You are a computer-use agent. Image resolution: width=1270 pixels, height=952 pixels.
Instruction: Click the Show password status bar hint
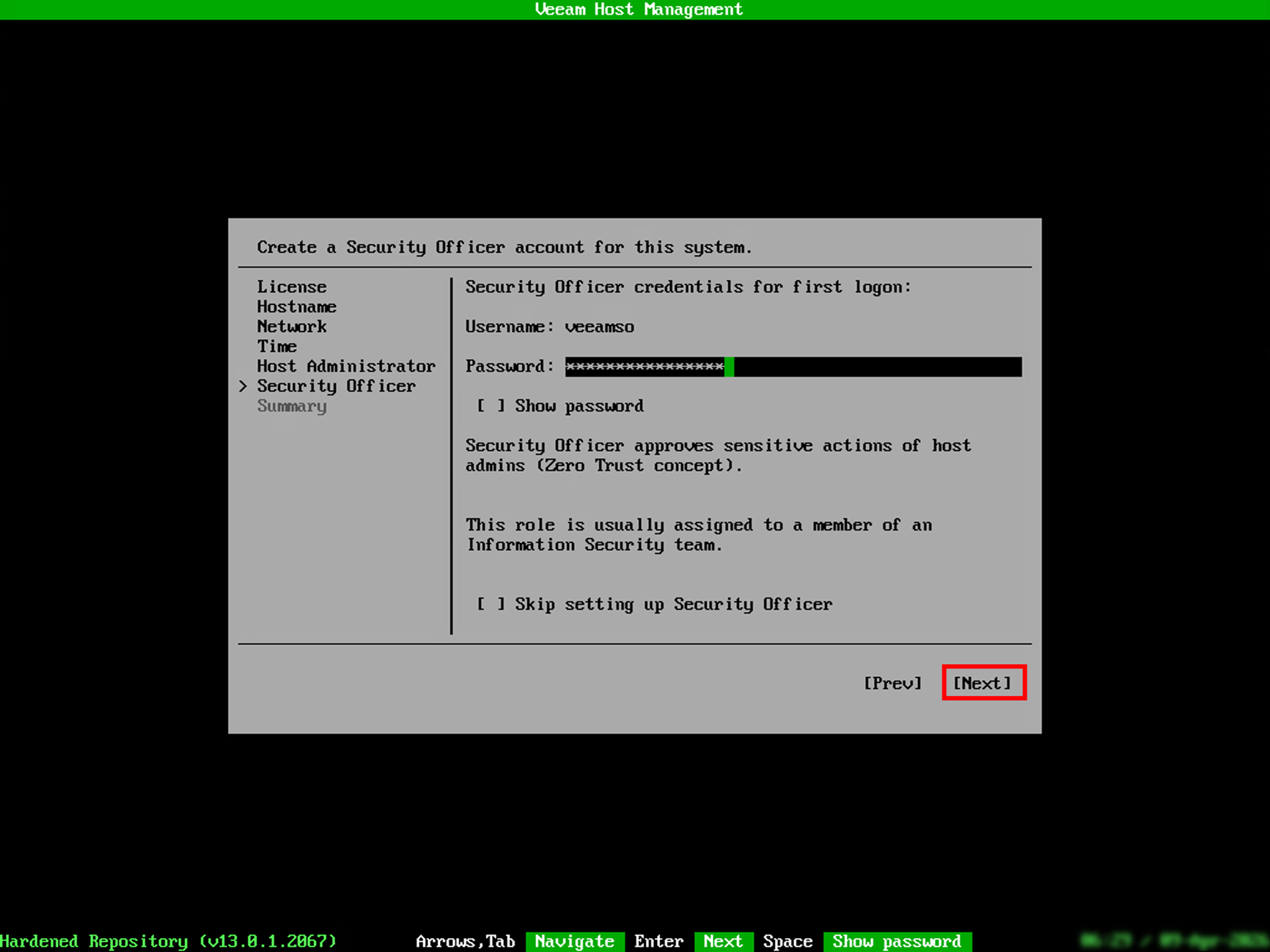pos(896,941)
